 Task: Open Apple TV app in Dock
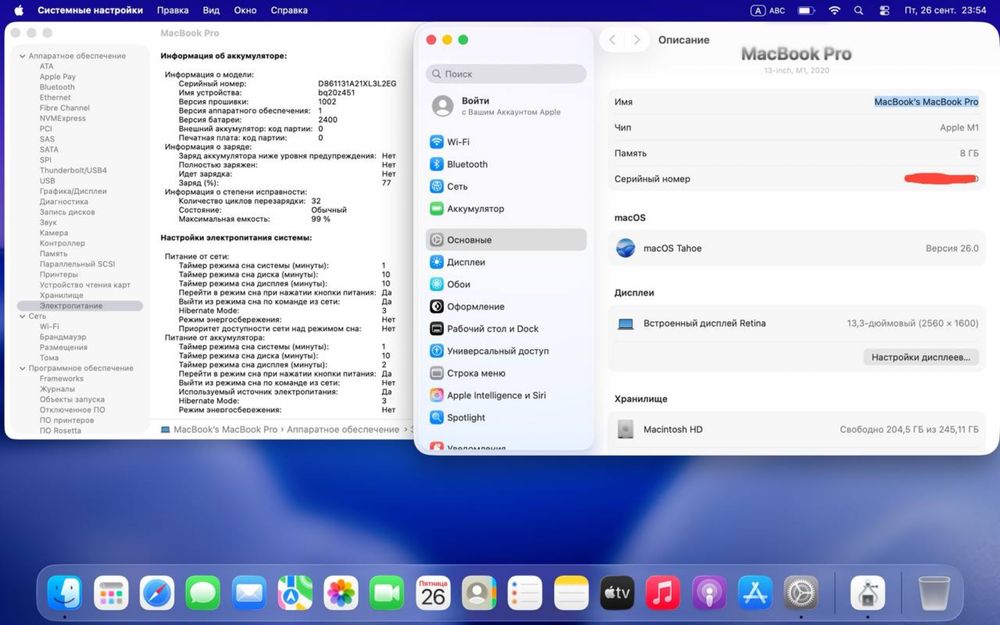click(617, 592)
